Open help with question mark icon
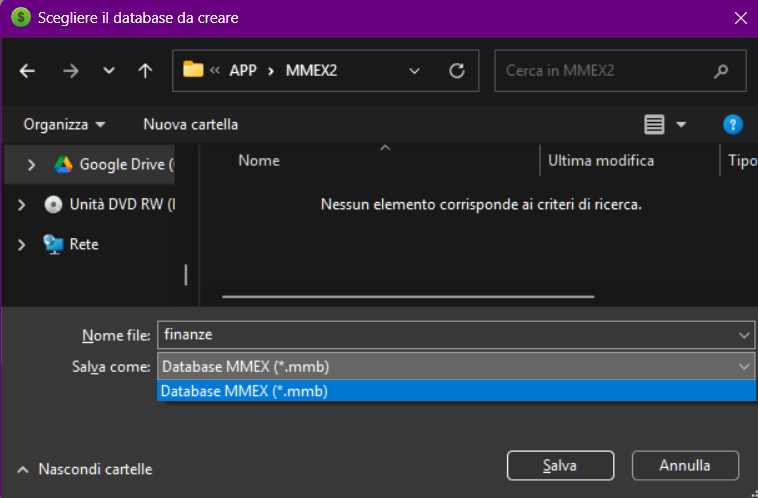The image size is (758, 498). pos(732,125)
